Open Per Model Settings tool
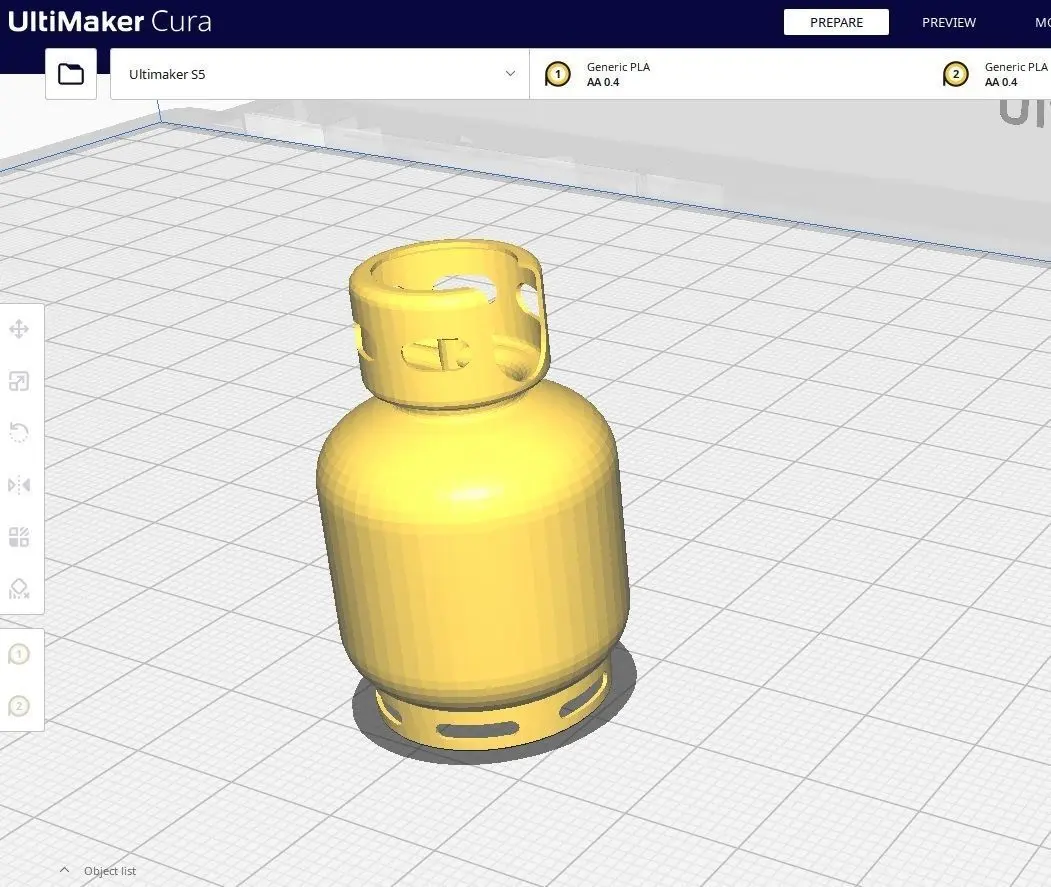Image resolution: width=1051 pixels, height=887 pixels. (x=19, y=537)
